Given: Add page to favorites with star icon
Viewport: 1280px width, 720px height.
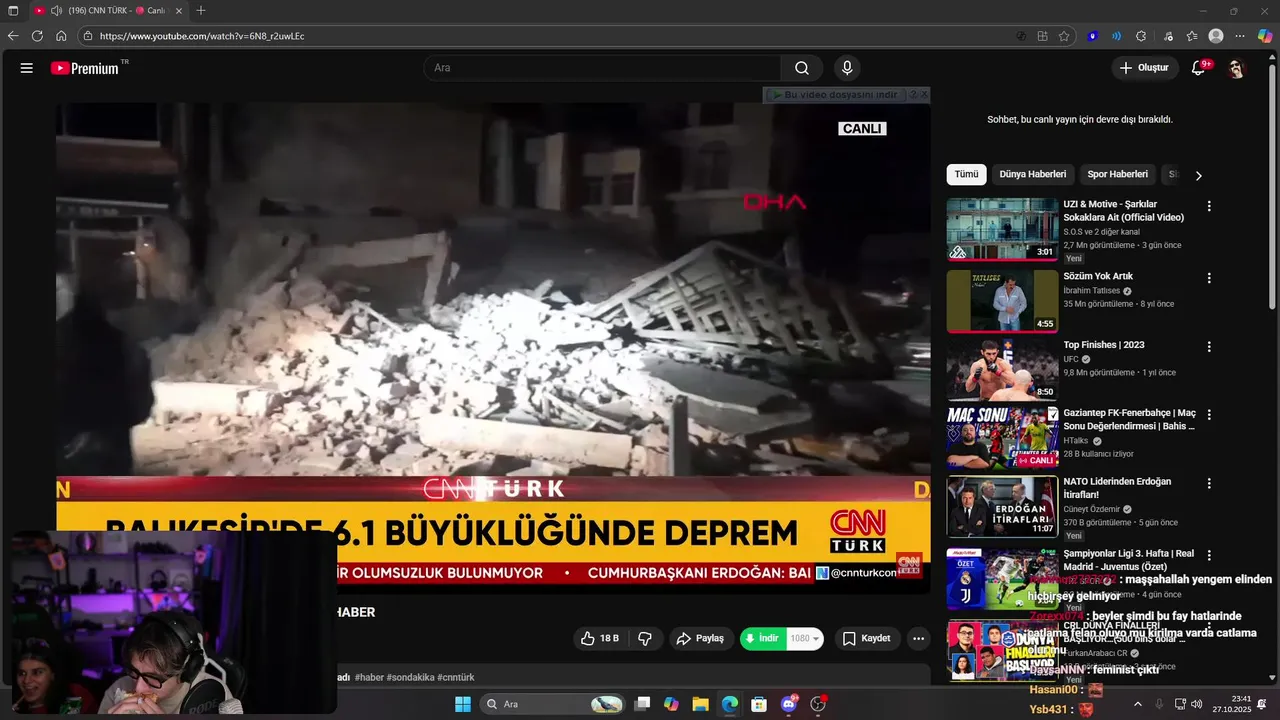Looking at the screenshot, I should pos(1064,36).
